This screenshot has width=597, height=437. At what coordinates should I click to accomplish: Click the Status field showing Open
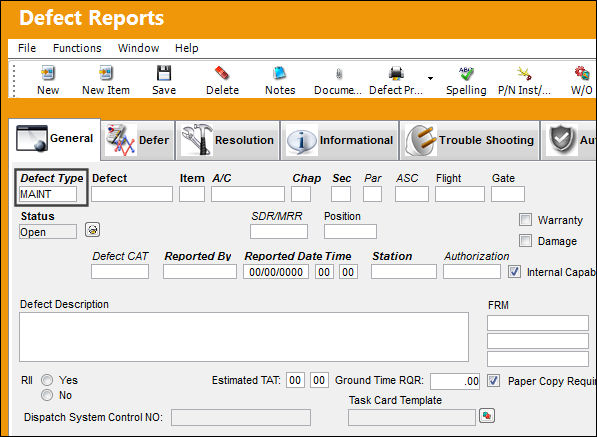[x=48, y=232]
